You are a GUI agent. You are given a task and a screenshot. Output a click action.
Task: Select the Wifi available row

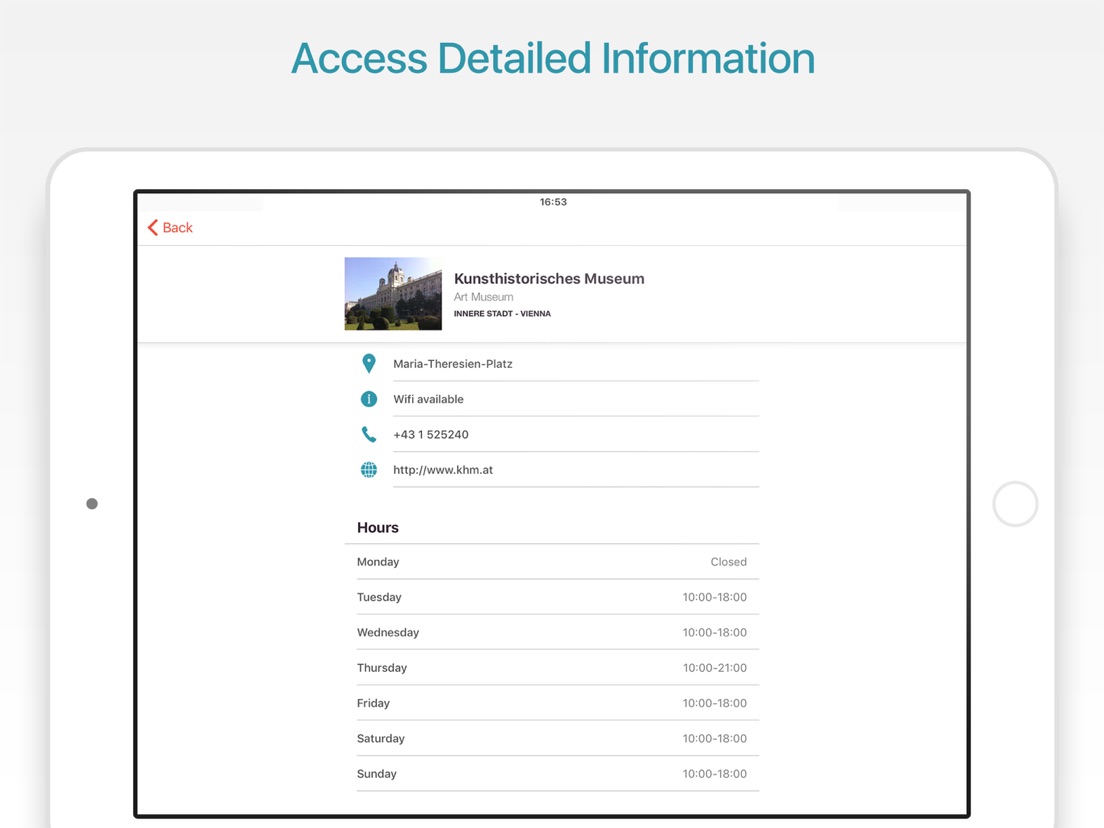559,399
